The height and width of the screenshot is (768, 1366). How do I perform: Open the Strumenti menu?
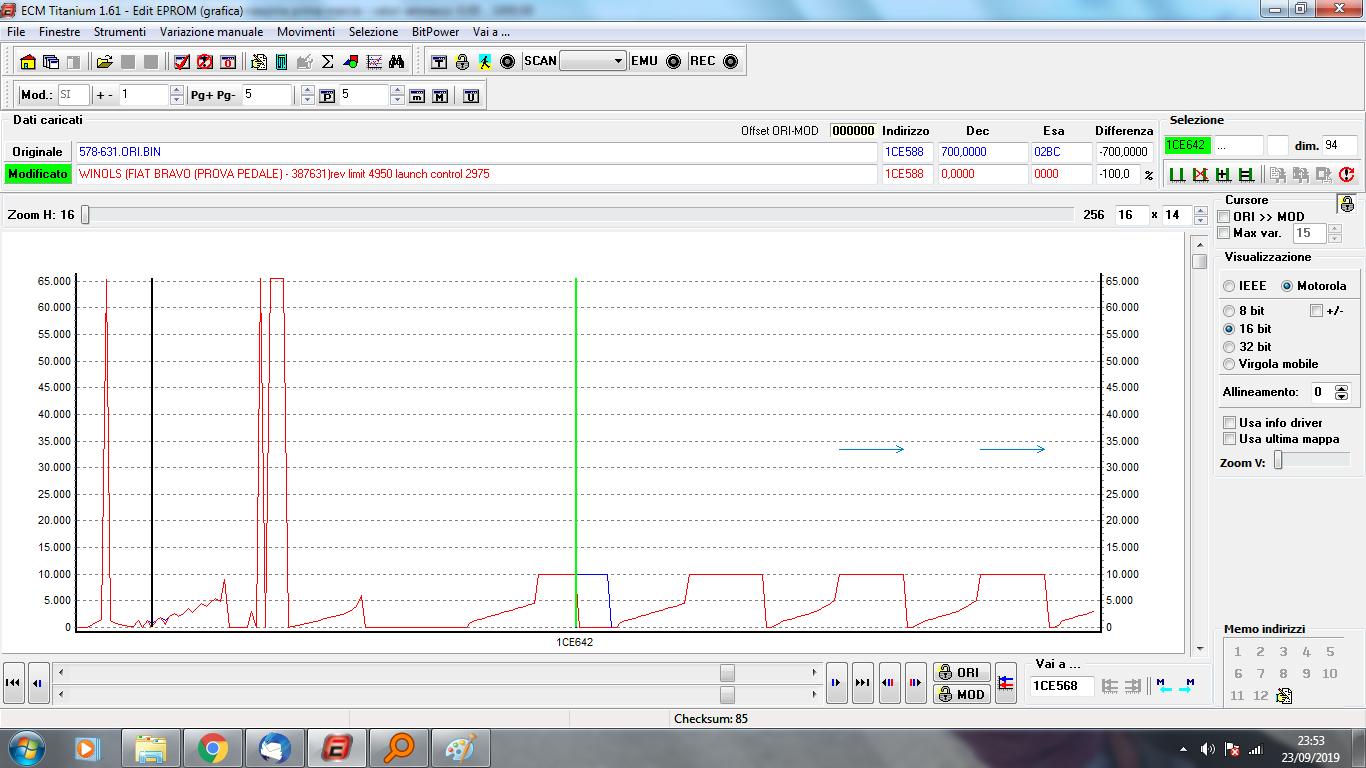pyautogui.click(x=119, y=32)
